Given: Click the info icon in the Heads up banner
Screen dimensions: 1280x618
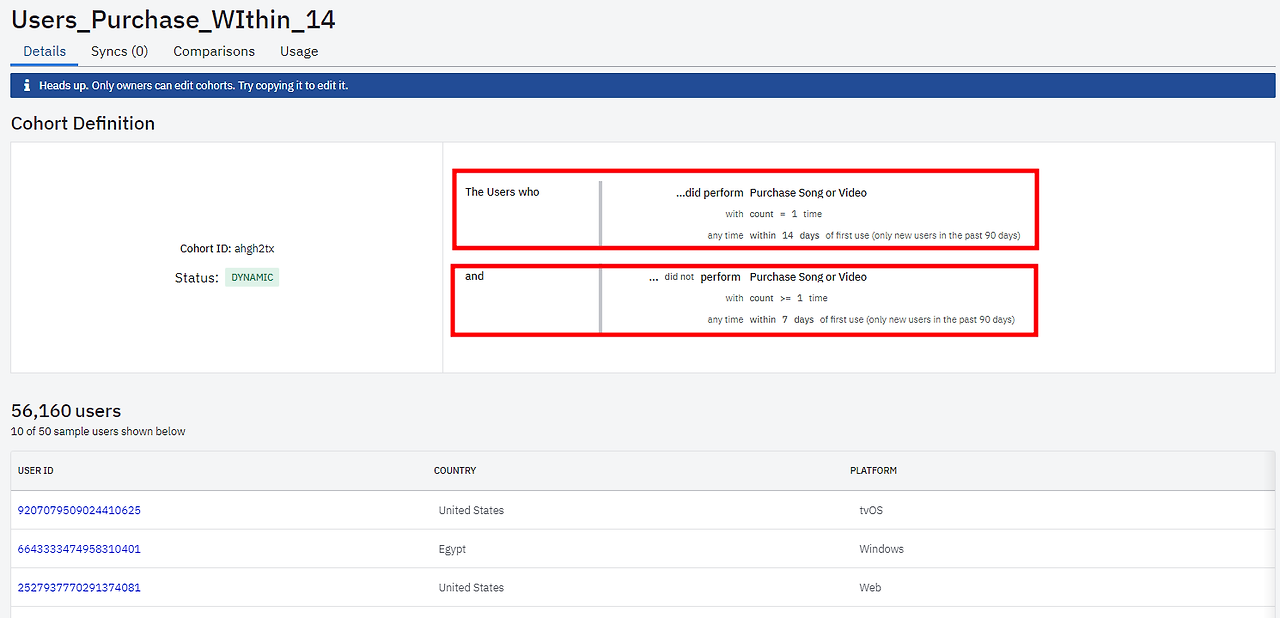Looking at the screenshot, I should 27,85.
